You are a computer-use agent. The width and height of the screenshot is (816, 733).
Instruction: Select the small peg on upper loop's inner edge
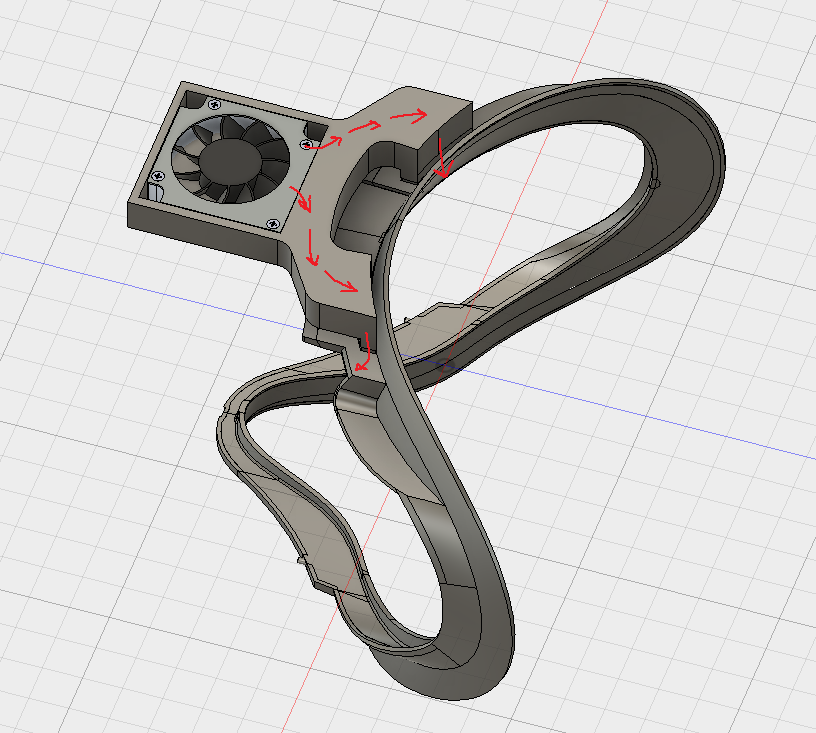(x=655, y=183)
